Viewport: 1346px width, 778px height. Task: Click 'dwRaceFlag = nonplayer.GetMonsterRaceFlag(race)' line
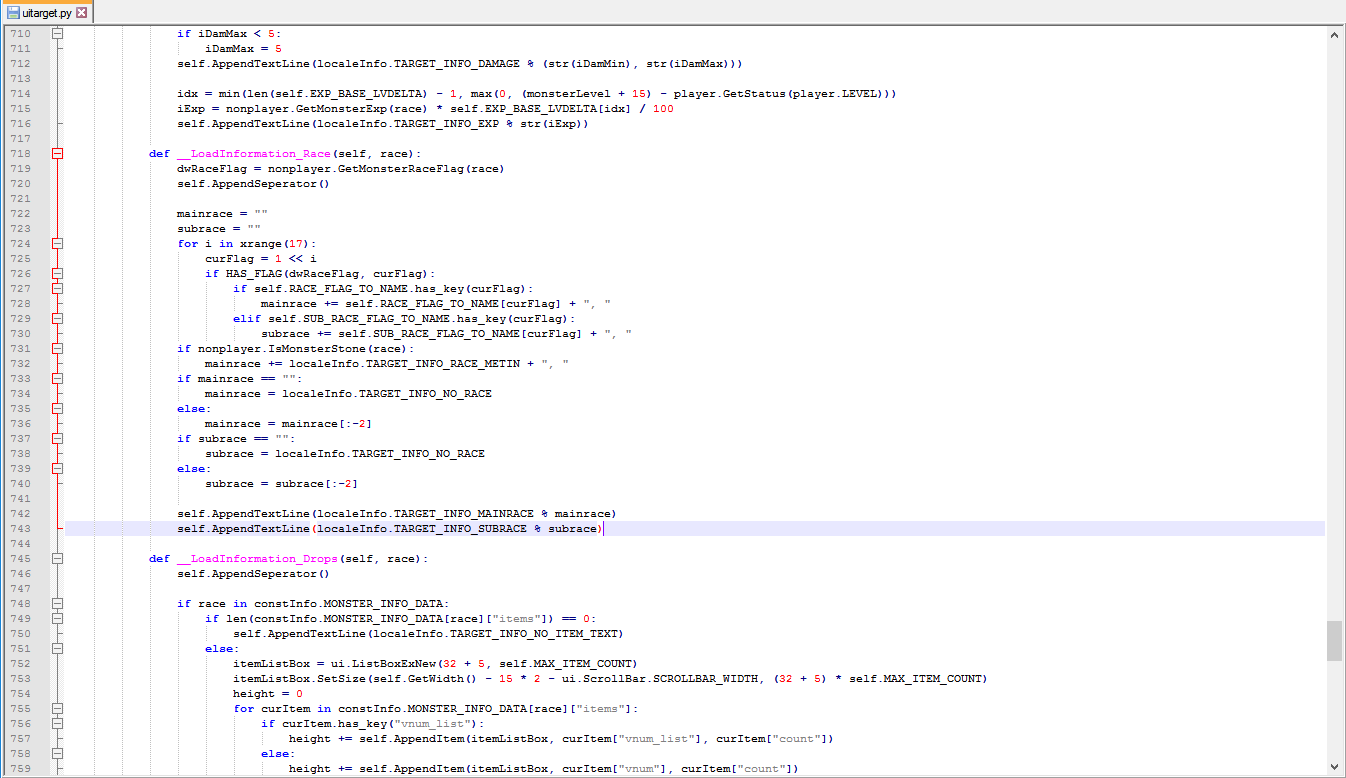[340, 169]
